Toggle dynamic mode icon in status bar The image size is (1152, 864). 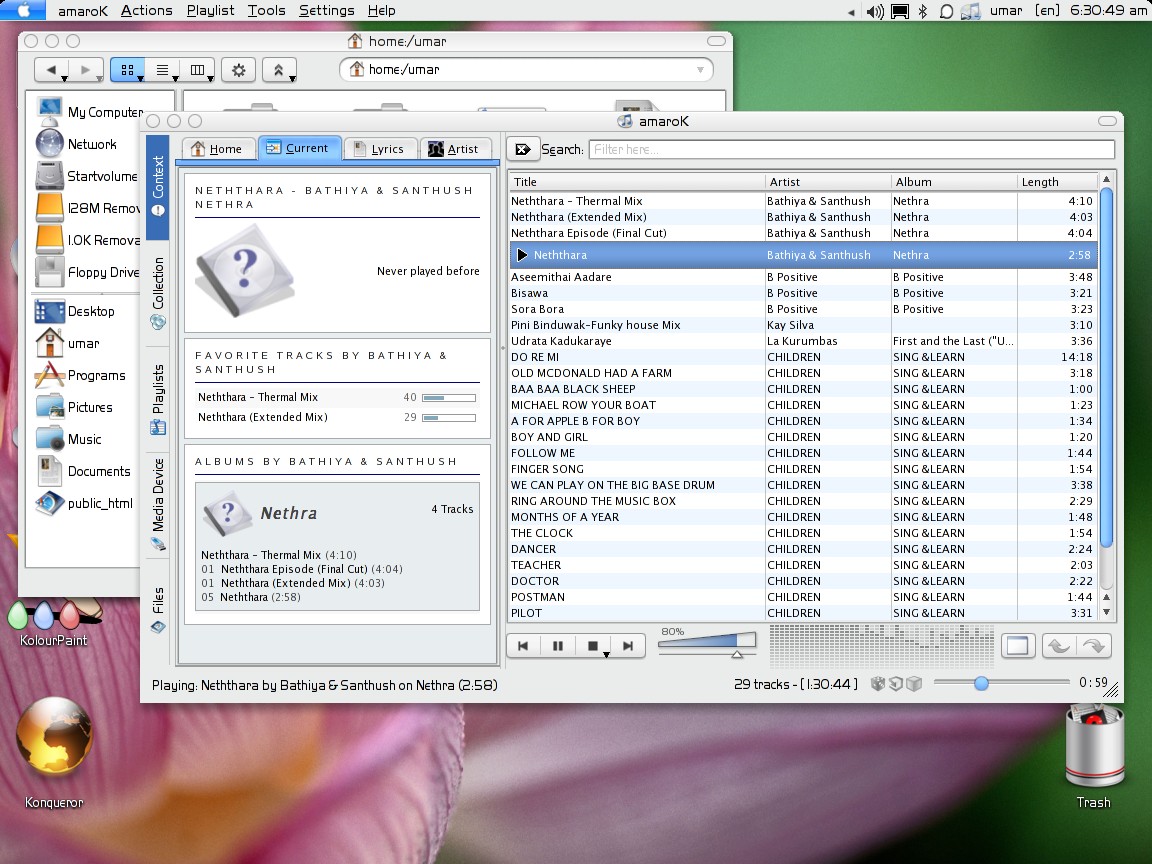coord(914,684)
